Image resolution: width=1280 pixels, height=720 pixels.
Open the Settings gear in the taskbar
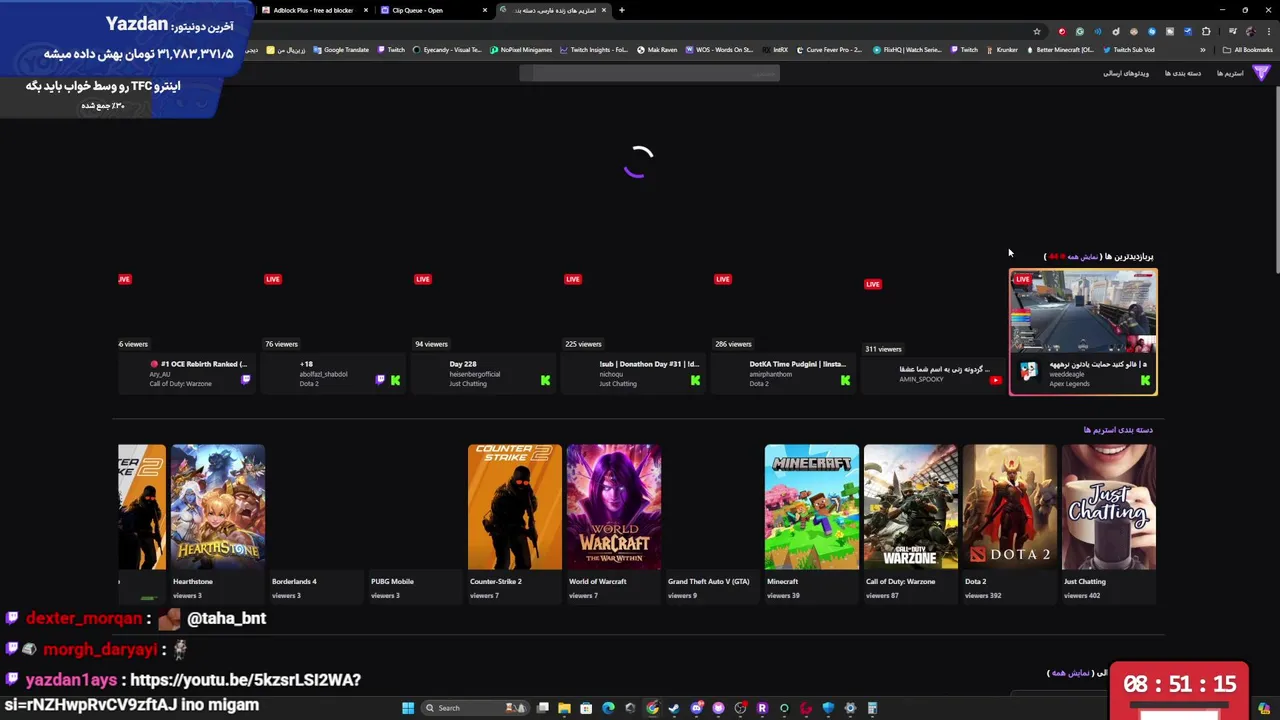[x=850, y=708]
